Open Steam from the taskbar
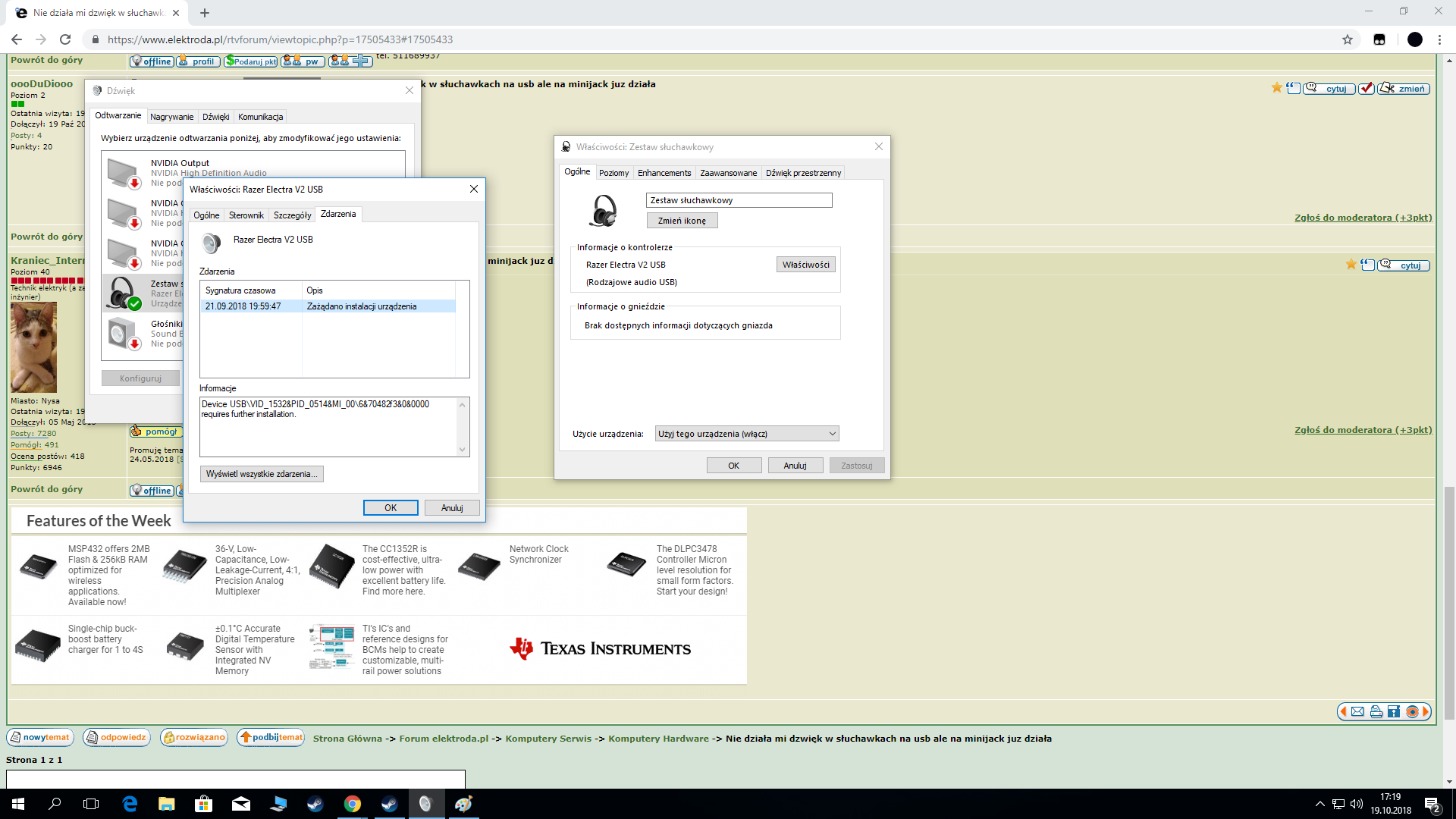Image resolution: width=1456 pixels, height=819 pixels. pyautogui.click(x=315, y=804)
